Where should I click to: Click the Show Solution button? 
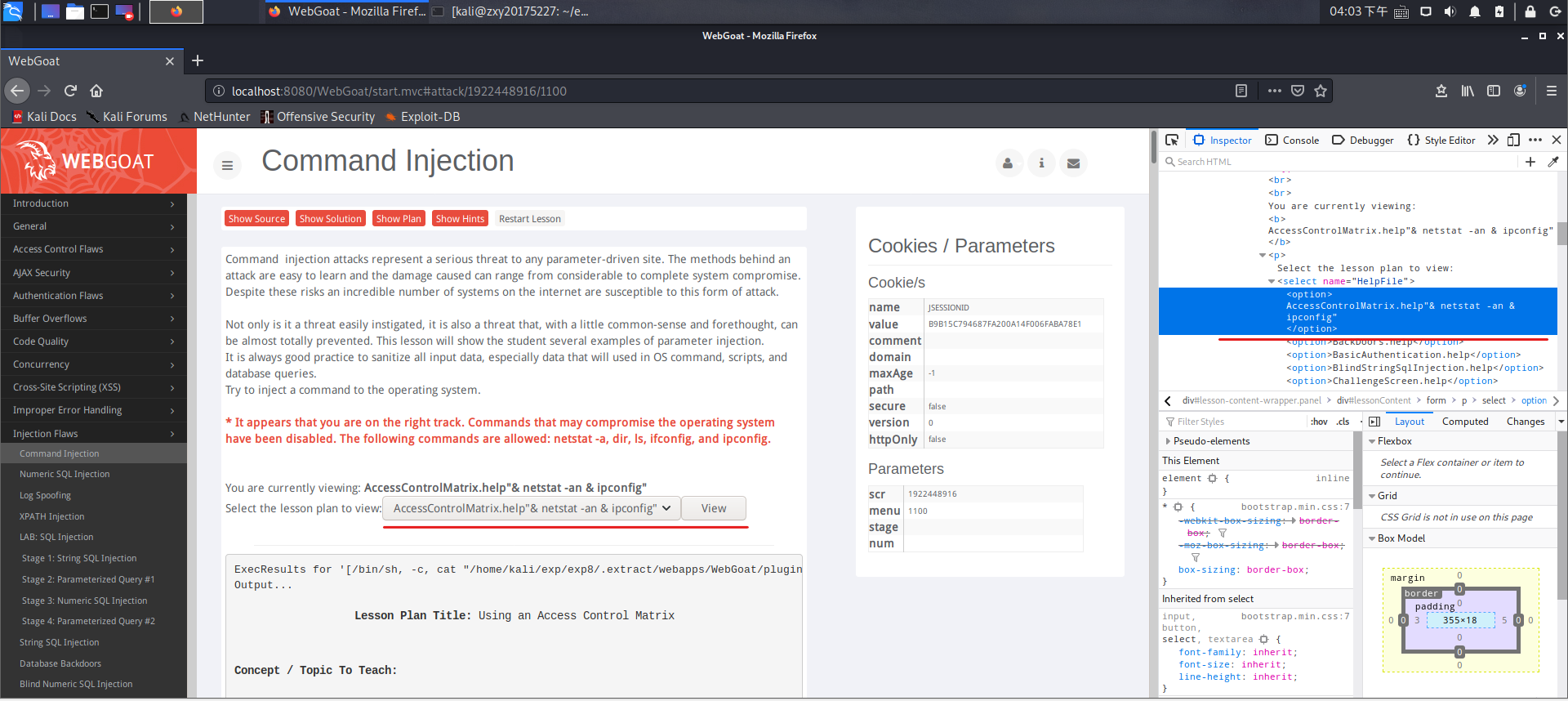tap(330, 219)
